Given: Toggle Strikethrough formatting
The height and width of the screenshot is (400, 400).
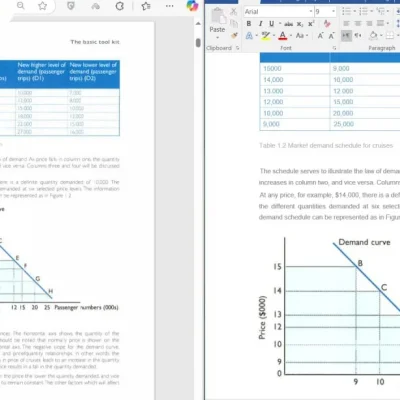Looking at the screenshot, I should 289,24.
